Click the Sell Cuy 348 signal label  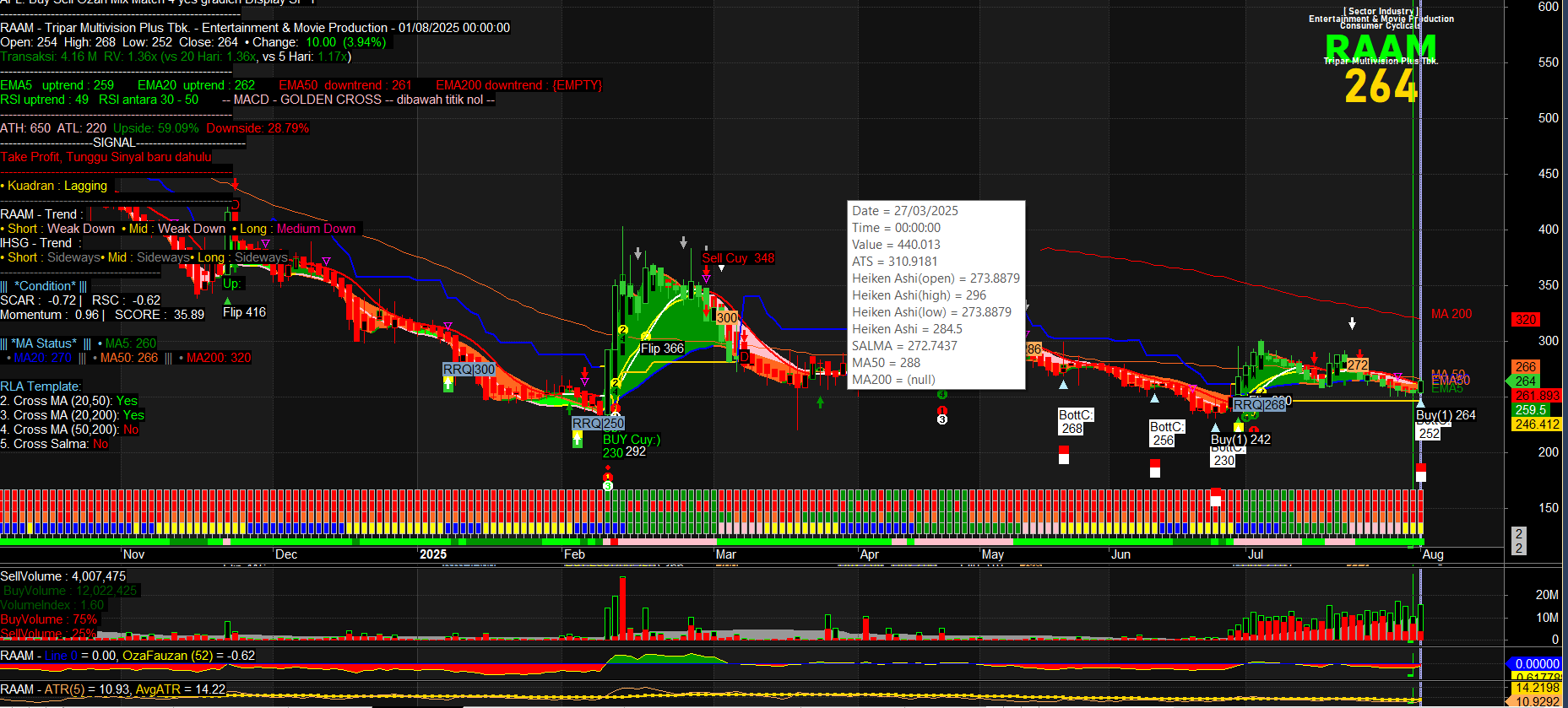click(x=738, y=258)
